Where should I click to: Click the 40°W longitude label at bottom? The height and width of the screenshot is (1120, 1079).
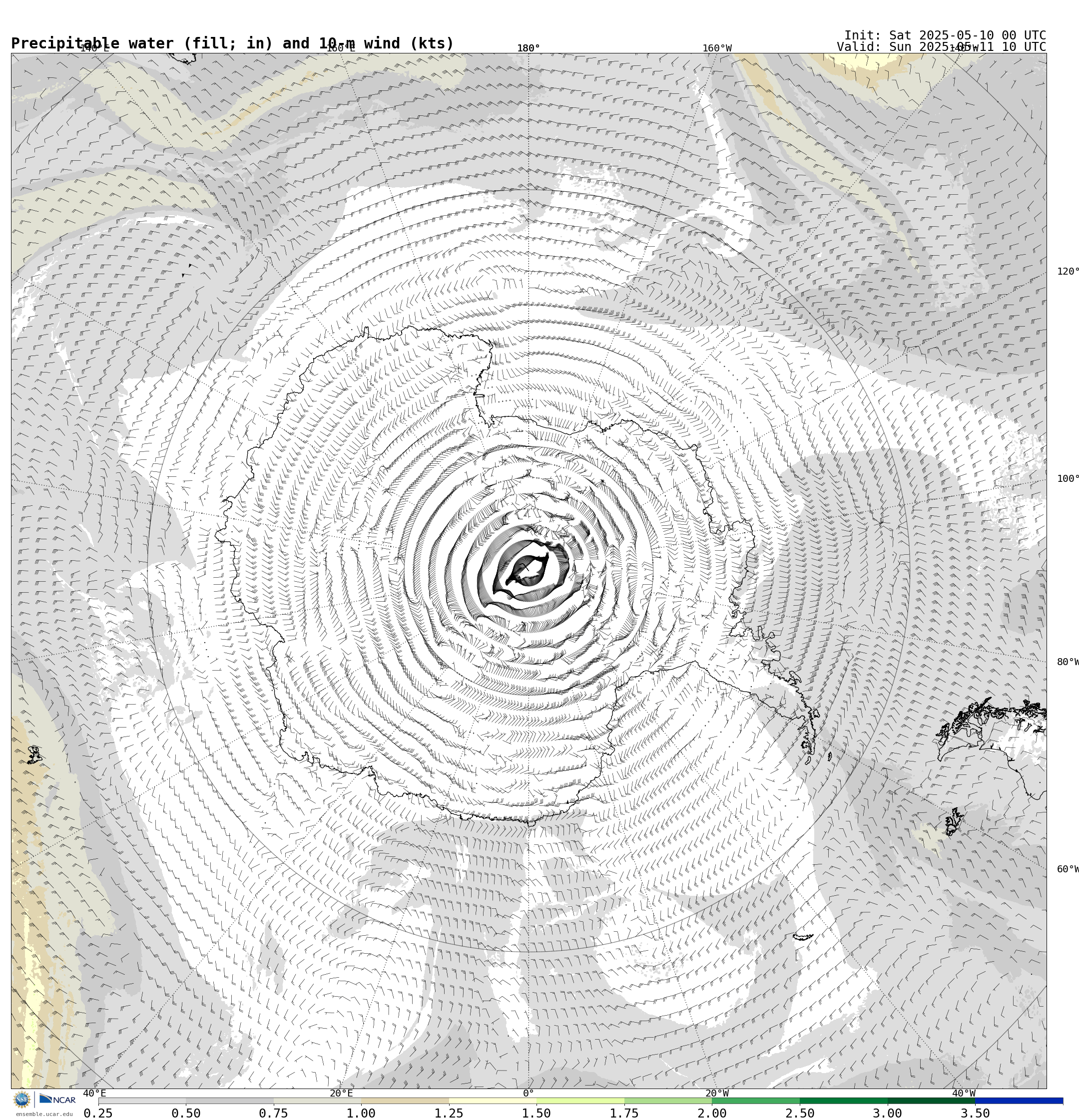(x=964, y=1094)
